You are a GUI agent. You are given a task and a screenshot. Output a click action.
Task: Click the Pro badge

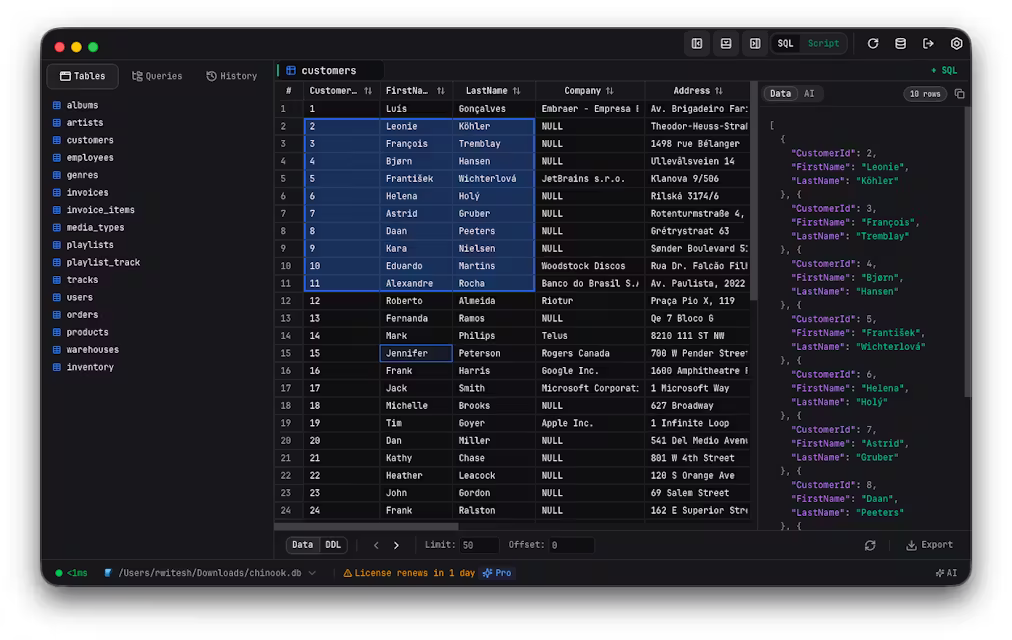point(498,574)
